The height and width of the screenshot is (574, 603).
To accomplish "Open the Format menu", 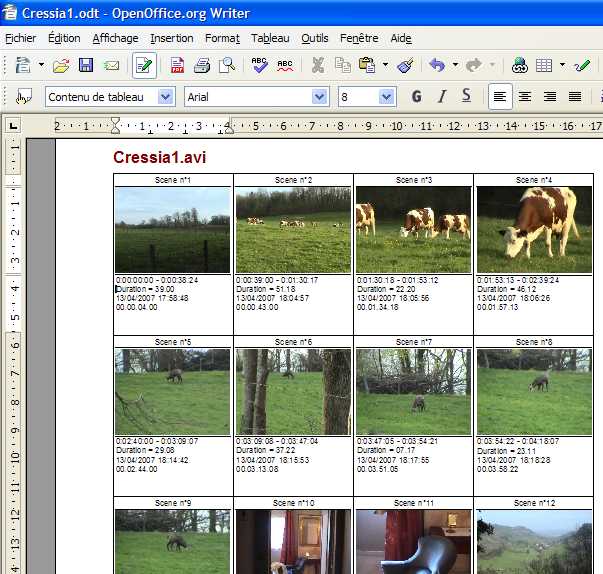I will tap(222, 38).
